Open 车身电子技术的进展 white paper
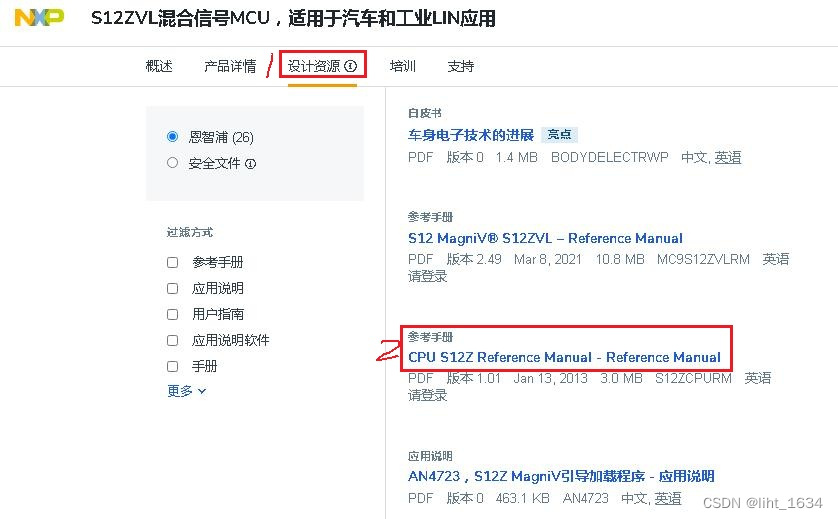This screenshot has width=838, height=519. [471, 135]
